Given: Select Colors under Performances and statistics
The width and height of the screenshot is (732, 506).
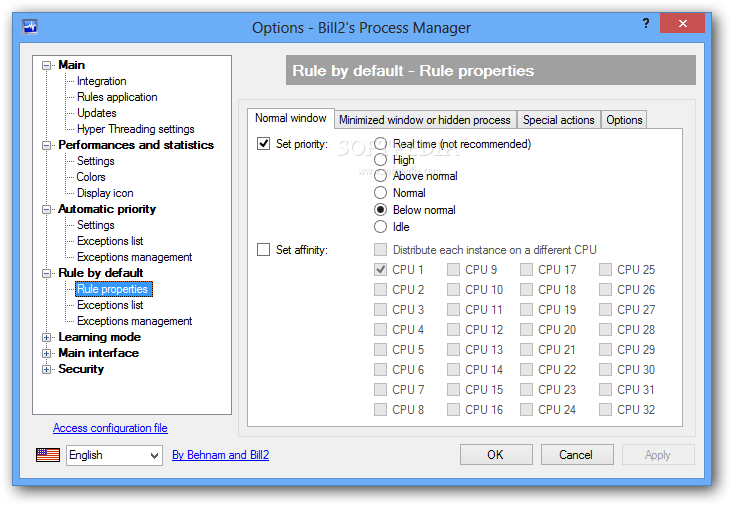Looking at the screenshot, I should [91, 177].
